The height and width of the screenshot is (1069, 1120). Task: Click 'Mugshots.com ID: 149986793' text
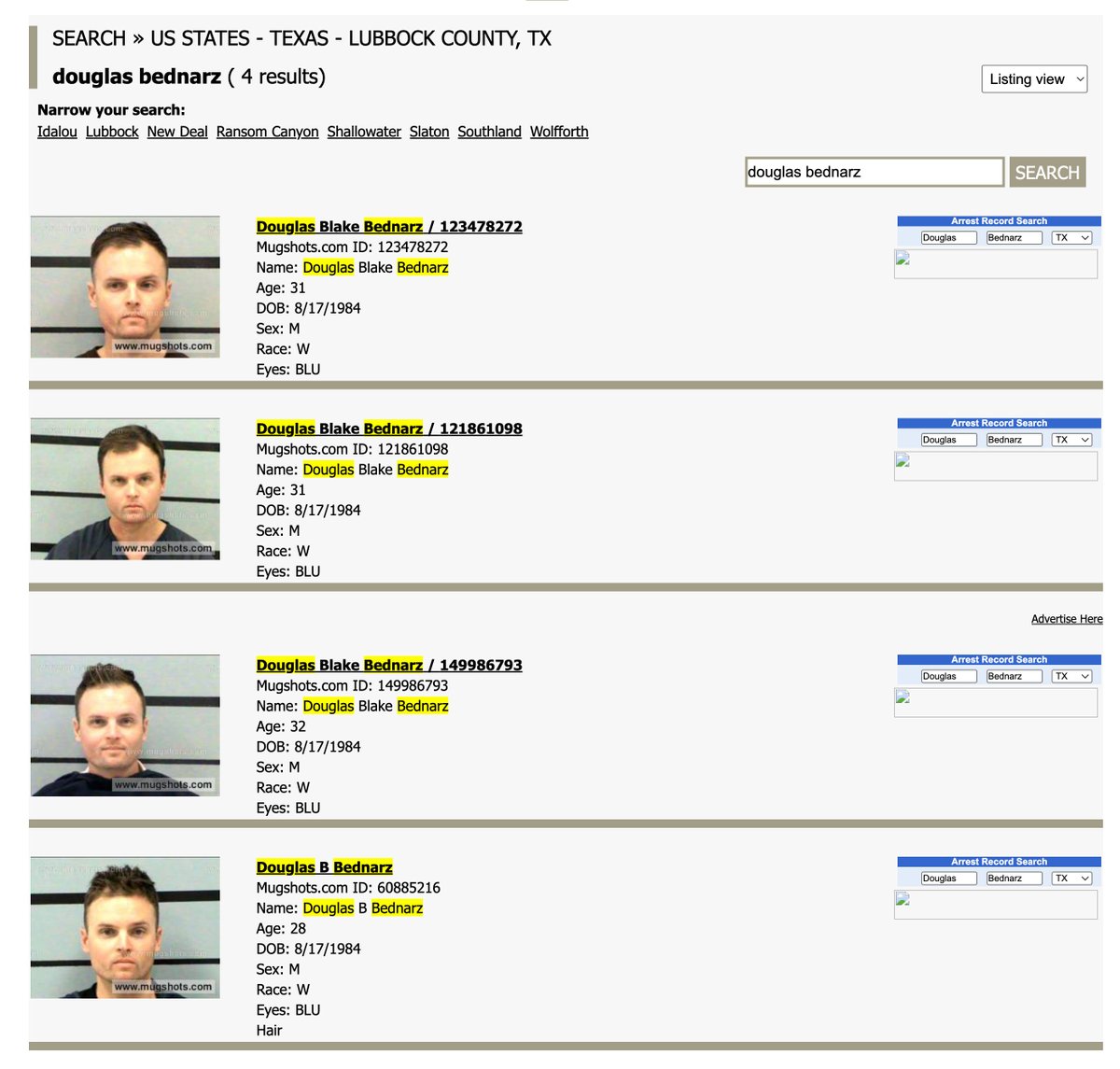click(x=352, y=685)
